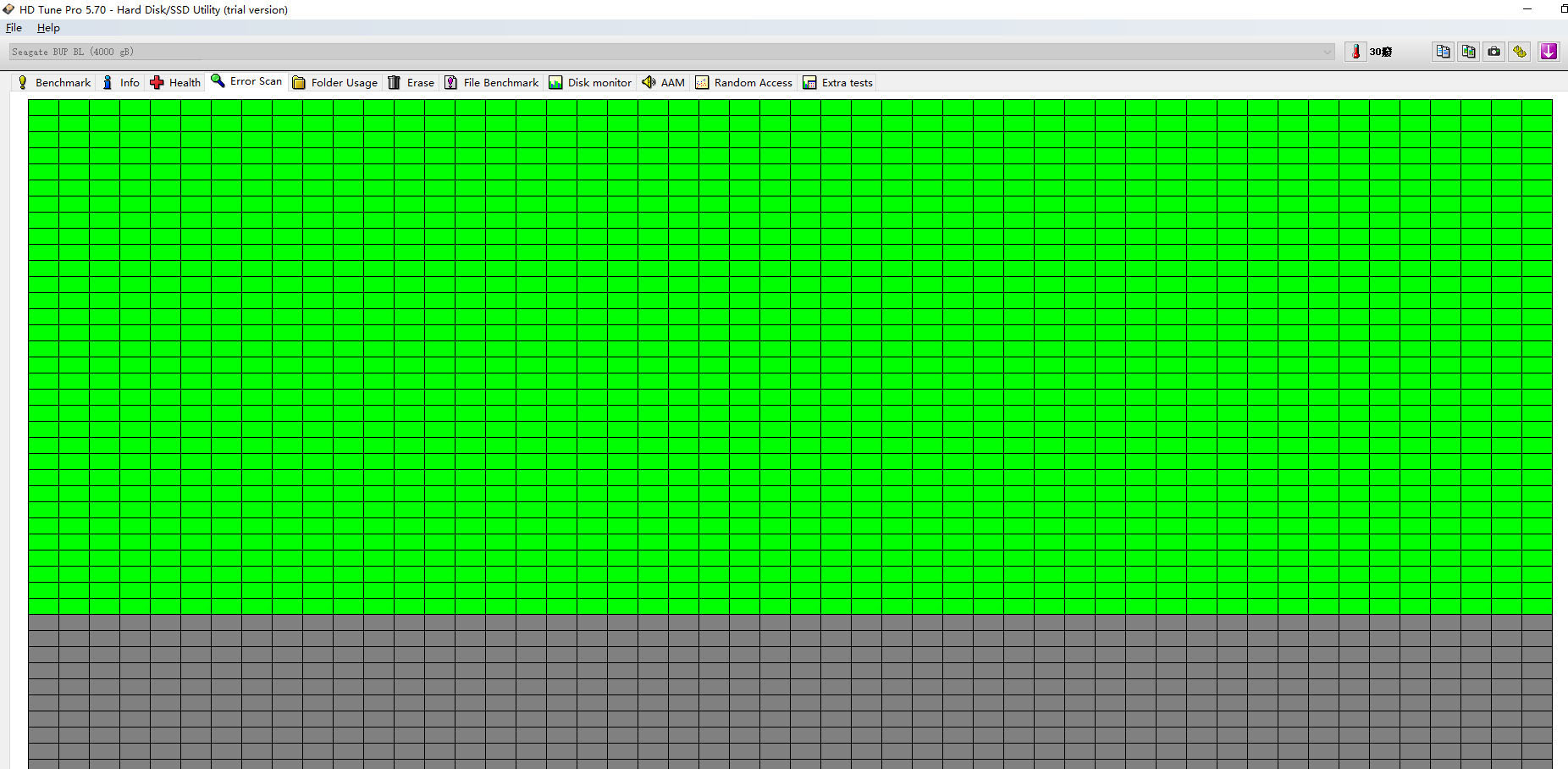This screenshot has width=1568, height=769.
Task: Click the thermometer temperature icon
Action: (1355, 52)
